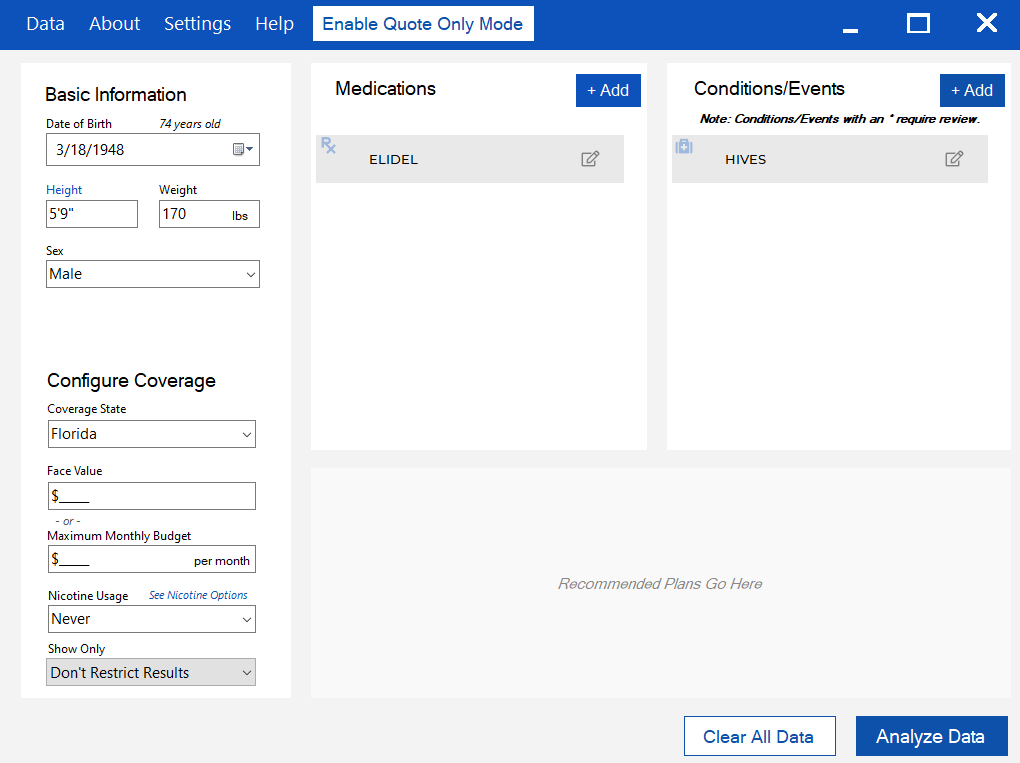Screen dimensions: 1020x763
Task: Open the Date of Birth calendar picker
Action: click(243, 150)
